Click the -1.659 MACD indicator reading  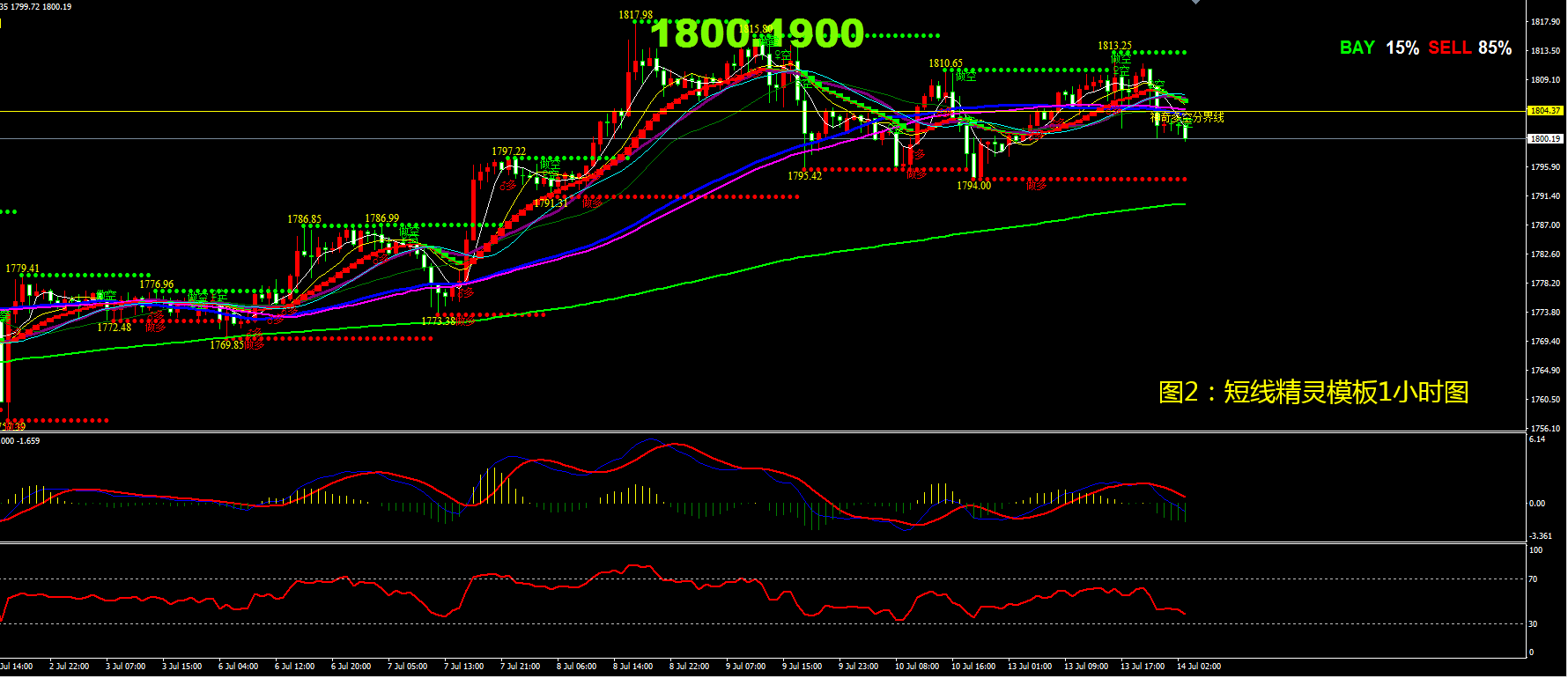click(x=28, y=441)
